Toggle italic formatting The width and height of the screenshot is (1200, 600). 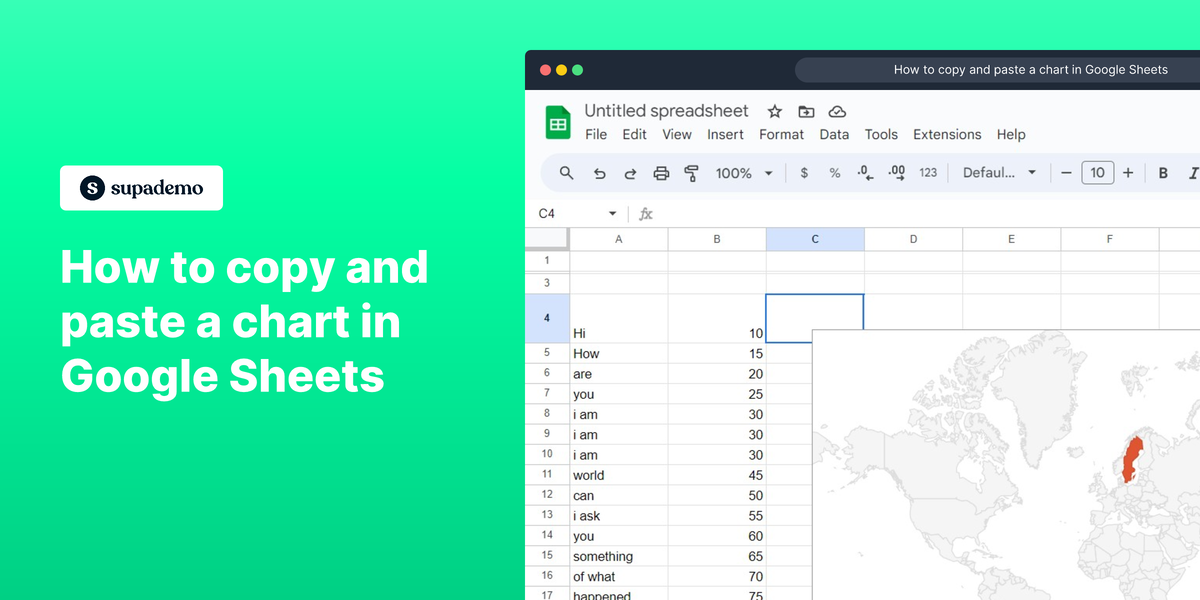pyautogui.click(x=1191, y=172)
